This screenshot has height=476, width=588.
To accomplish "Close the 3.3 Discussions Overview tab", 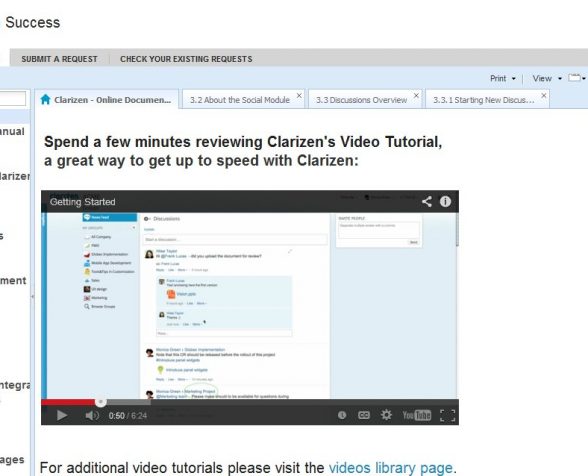I will [416, 95].
